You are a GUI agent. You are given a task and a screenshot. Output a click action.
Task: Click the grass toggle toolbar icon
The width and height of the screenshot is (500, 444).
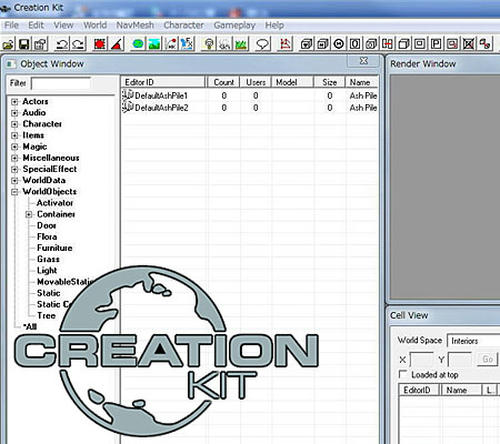pyautogui.click(x=241, y=44)
